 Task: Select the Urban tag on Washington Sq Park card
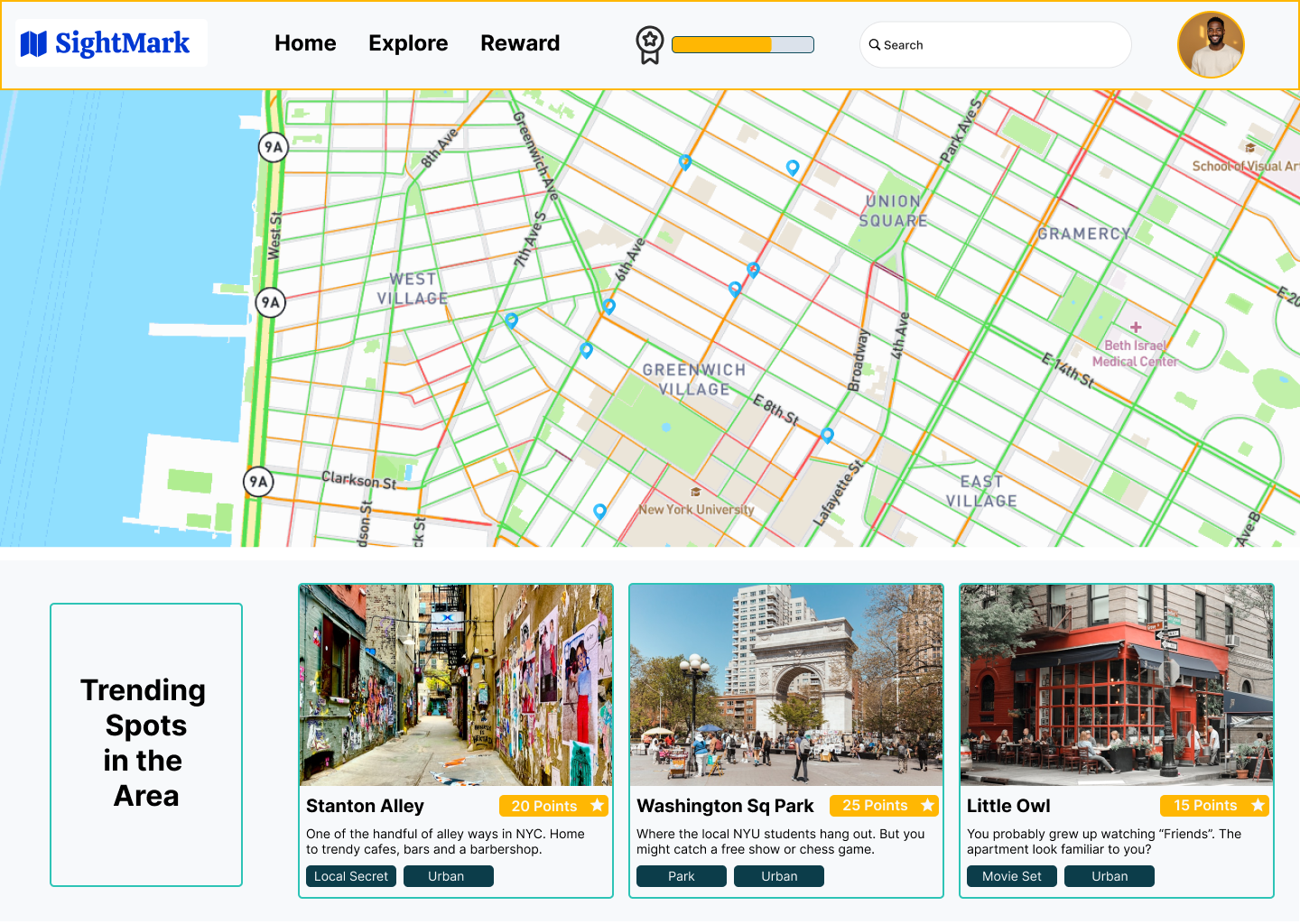point(779,876)
